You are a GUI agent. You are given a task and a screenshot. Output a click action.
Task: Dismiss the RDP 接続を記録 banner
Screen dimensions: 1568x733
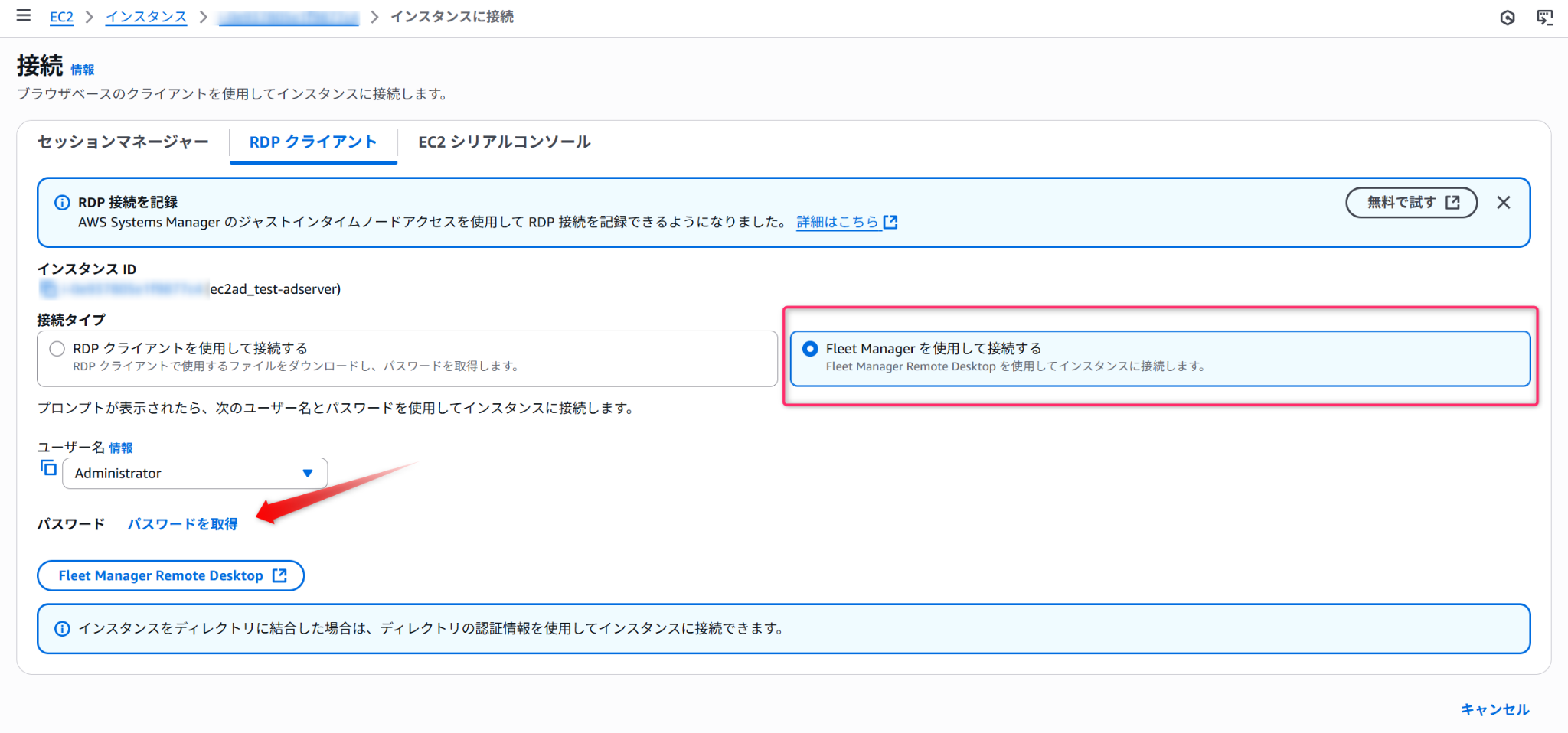[1503, 203]
